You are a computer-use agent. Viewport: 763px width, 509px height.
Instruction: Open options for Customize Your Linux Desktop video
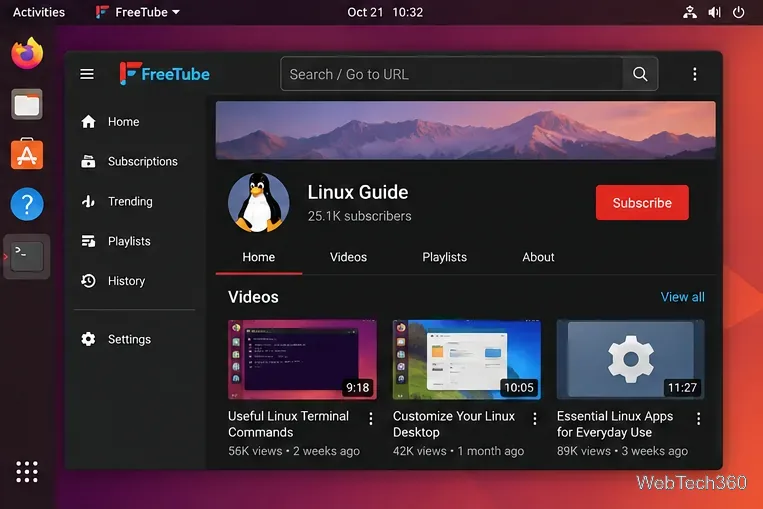coord(535,418)
